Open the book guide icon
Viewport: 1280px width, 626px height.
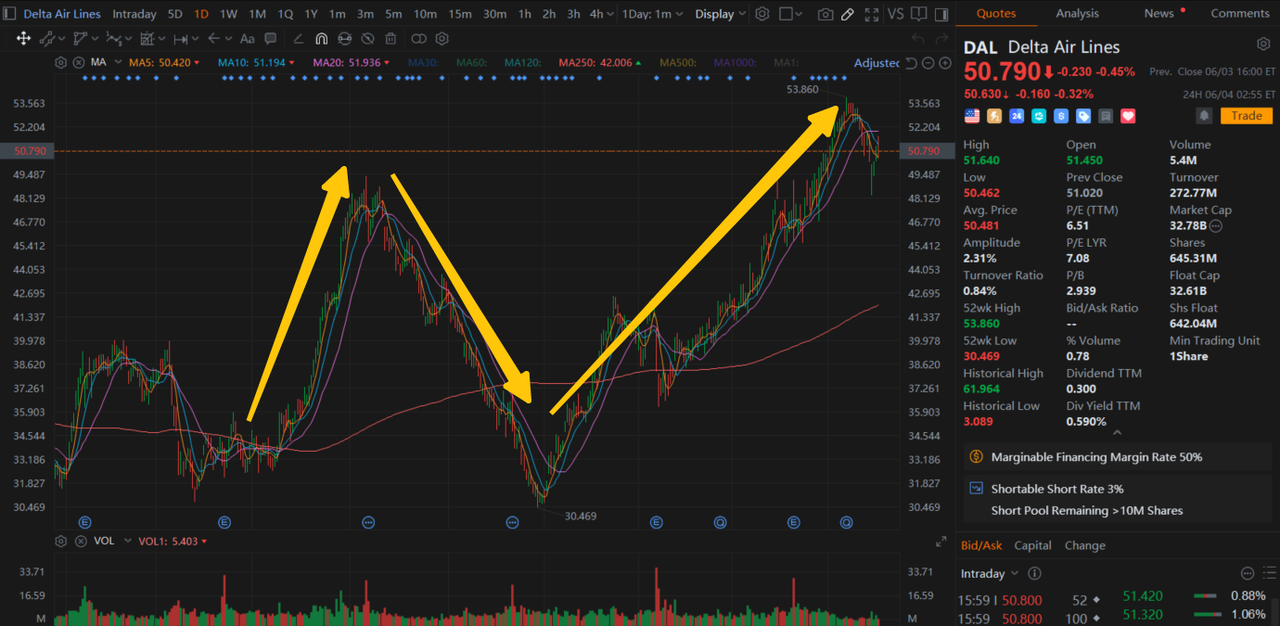917,14
